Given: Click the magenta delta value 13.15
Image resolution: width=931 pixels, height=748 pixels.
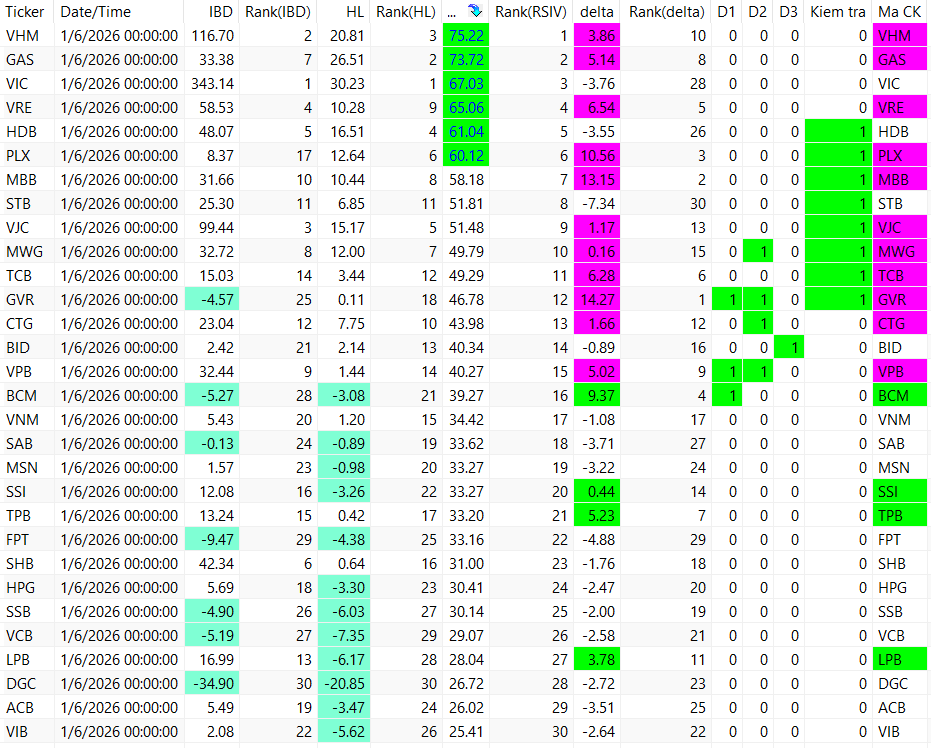Looking at the screenshot, I should pyautogui.click(x=597, y=180).
